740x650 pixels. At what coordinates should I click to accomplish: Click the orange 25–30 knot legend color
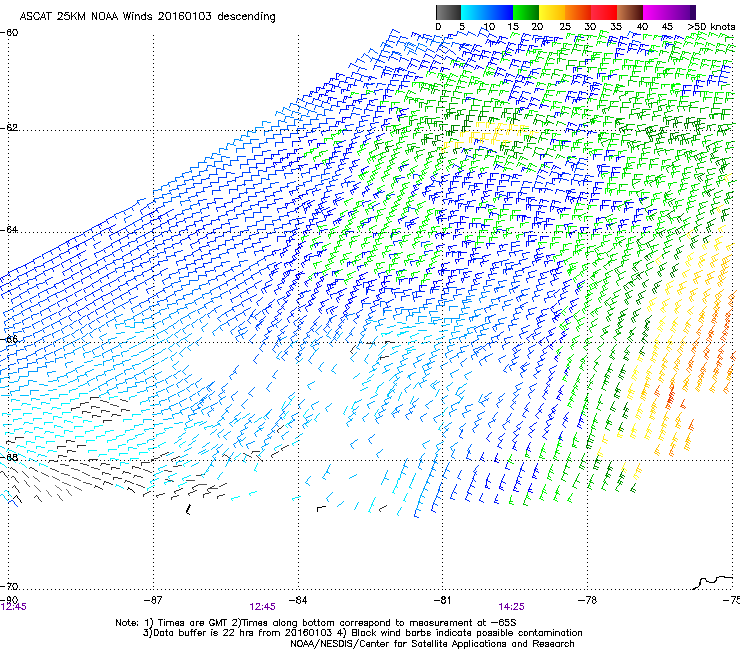point(578,12)
